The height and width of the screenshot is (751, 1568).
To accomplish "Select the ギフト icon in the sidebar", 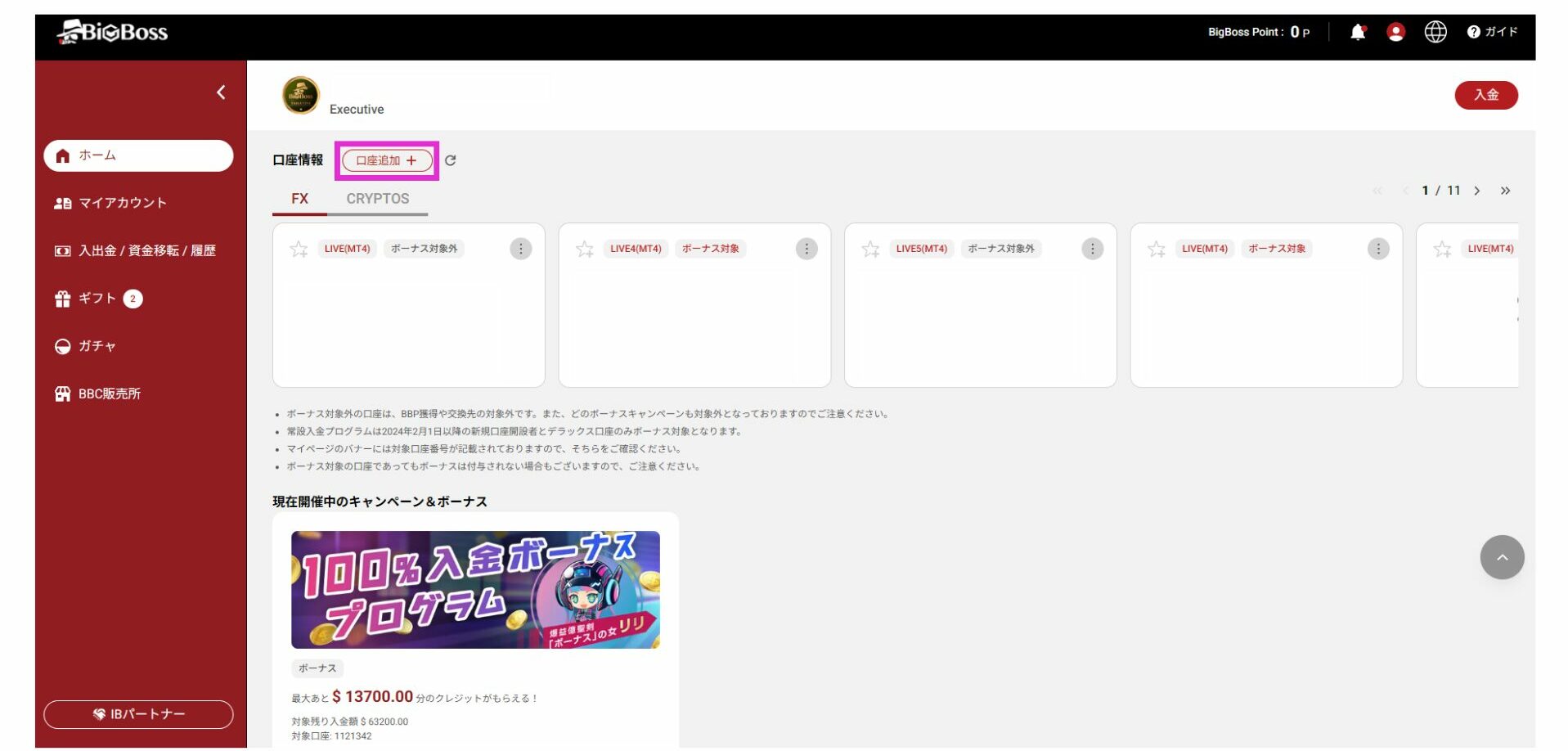I will 63,299.
